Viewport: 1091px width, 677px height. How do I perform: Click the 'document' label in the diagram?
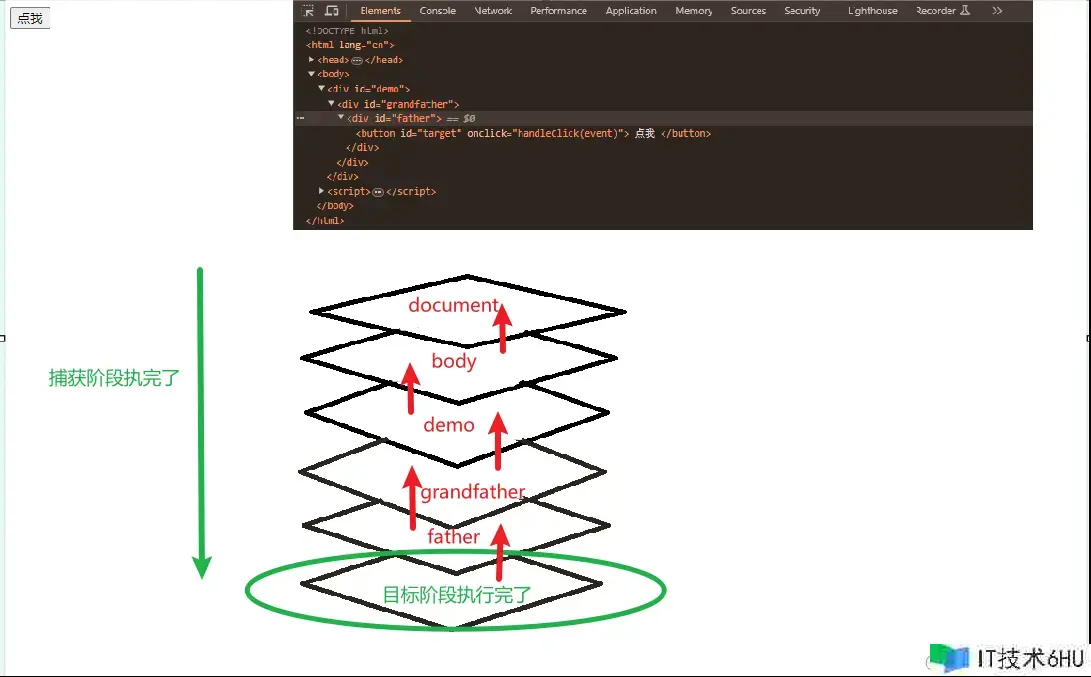(453, 305)
